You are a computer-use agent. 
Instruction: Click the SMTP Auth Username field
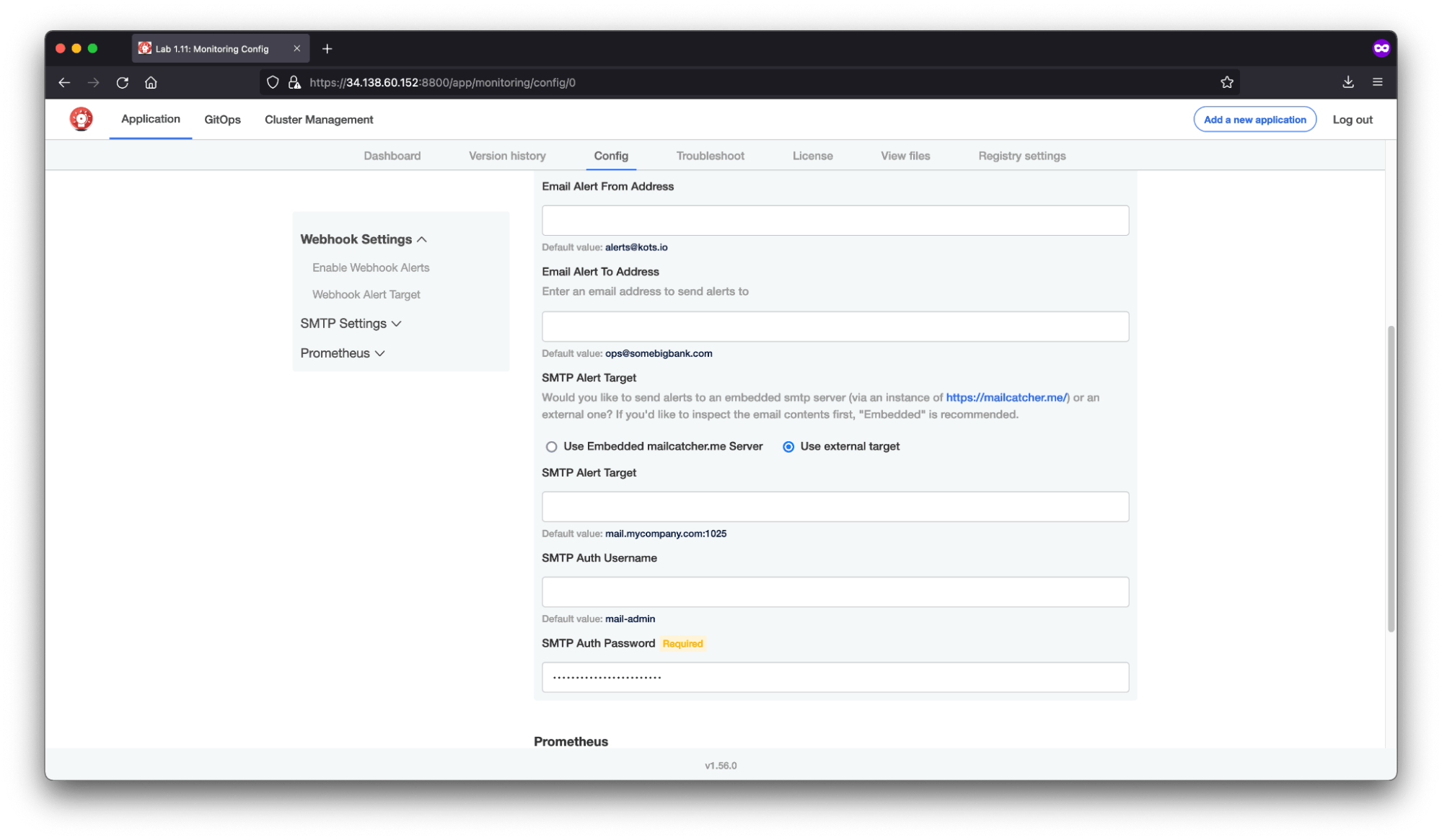coord(835,592)
